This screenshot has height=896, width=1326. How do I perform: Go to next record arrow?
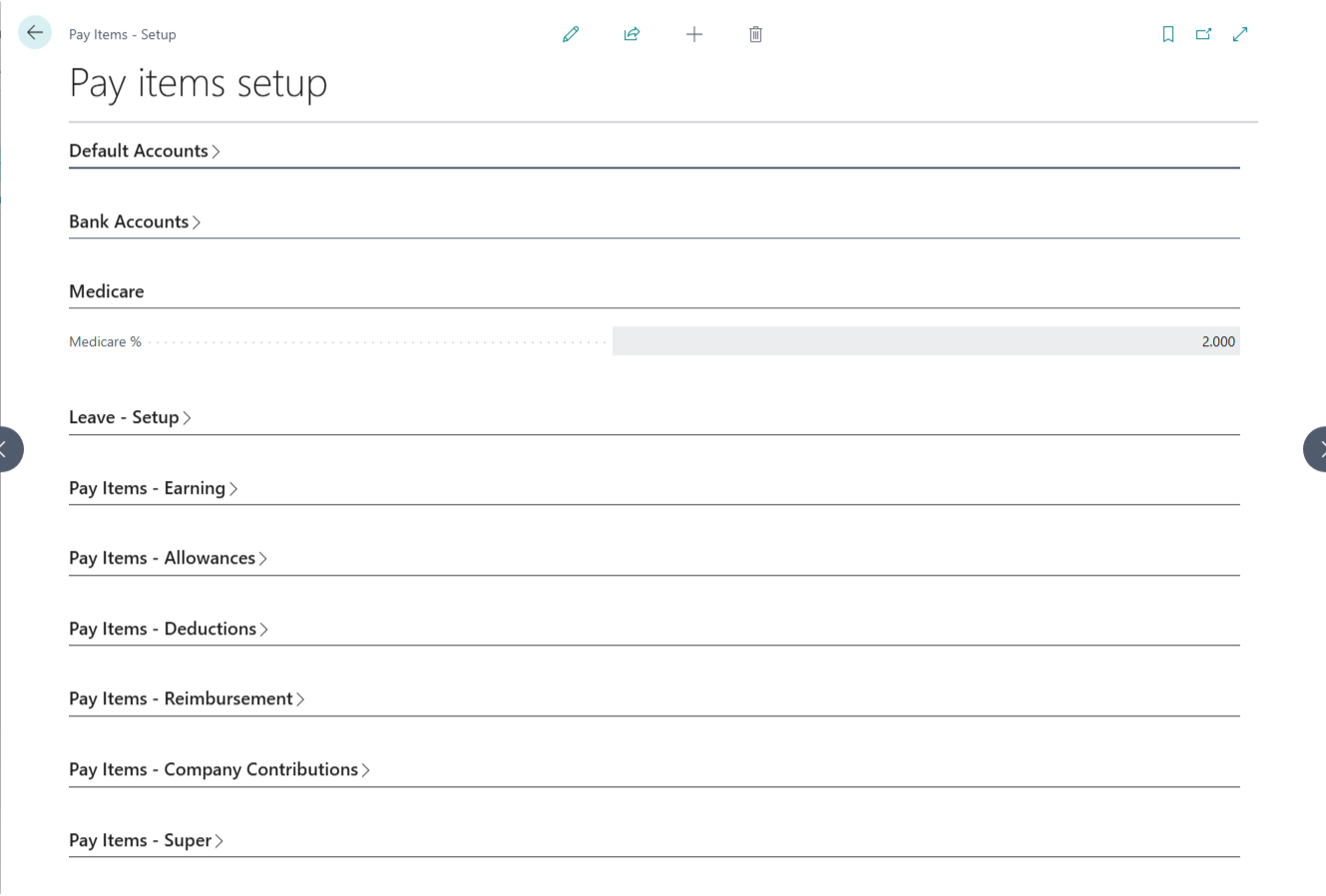[1318, 449]
